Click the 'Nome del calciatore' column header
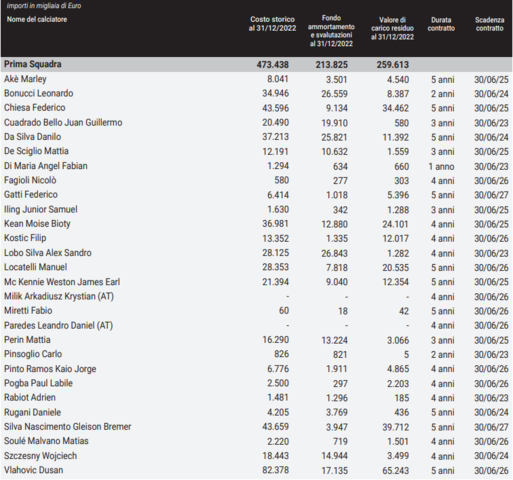Image resolution: width=513 pixels, height=480 pixels. click(x=37, y=19)
